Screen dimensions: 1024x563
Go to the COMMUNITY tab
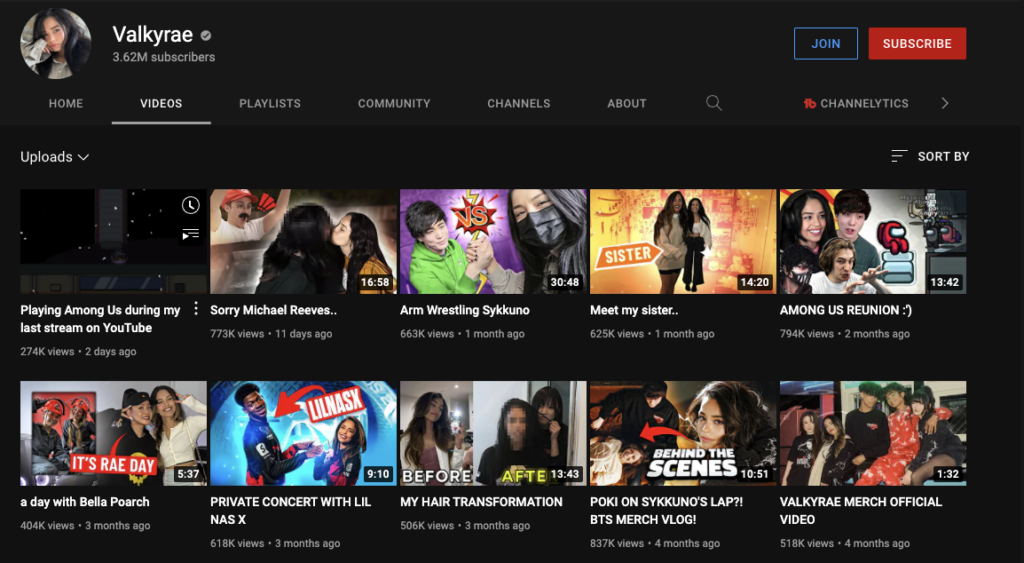[x=394, y=103]
